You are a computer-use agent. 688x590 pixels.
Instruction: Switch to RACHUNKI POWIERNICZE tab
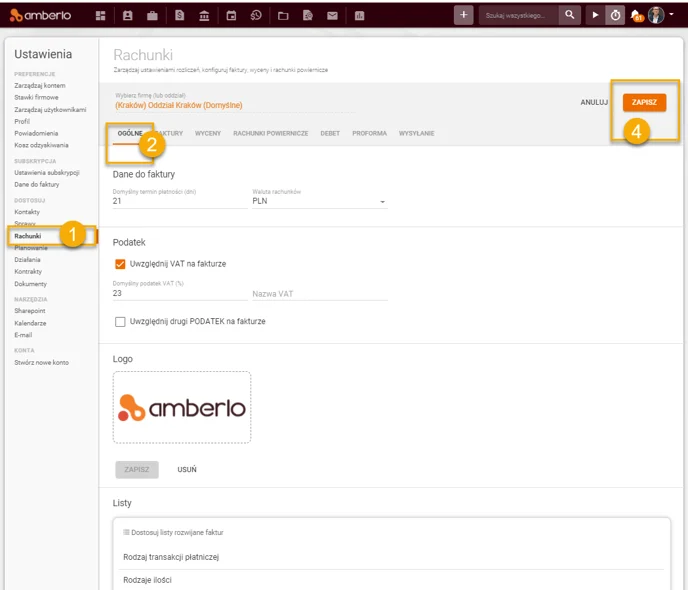271,133
